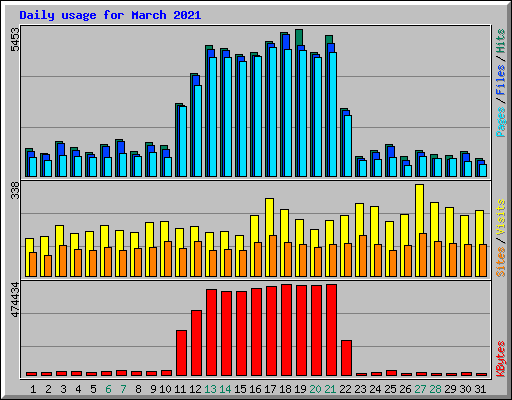Select the cyan pages bar for day 12
This screenshot has height=400, width=512.
coord(198,131)
